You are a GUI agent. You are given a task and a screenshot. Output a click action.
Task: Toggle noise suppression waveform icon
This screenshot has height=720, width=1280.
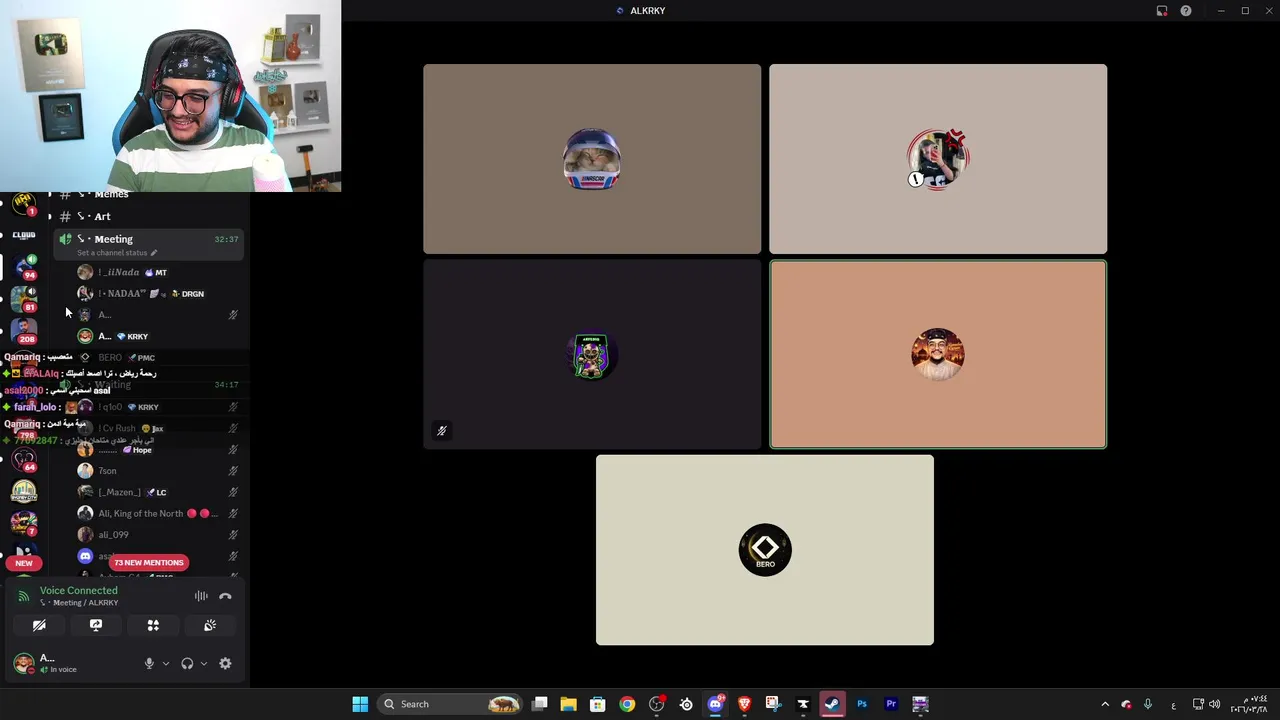[201, 596]
